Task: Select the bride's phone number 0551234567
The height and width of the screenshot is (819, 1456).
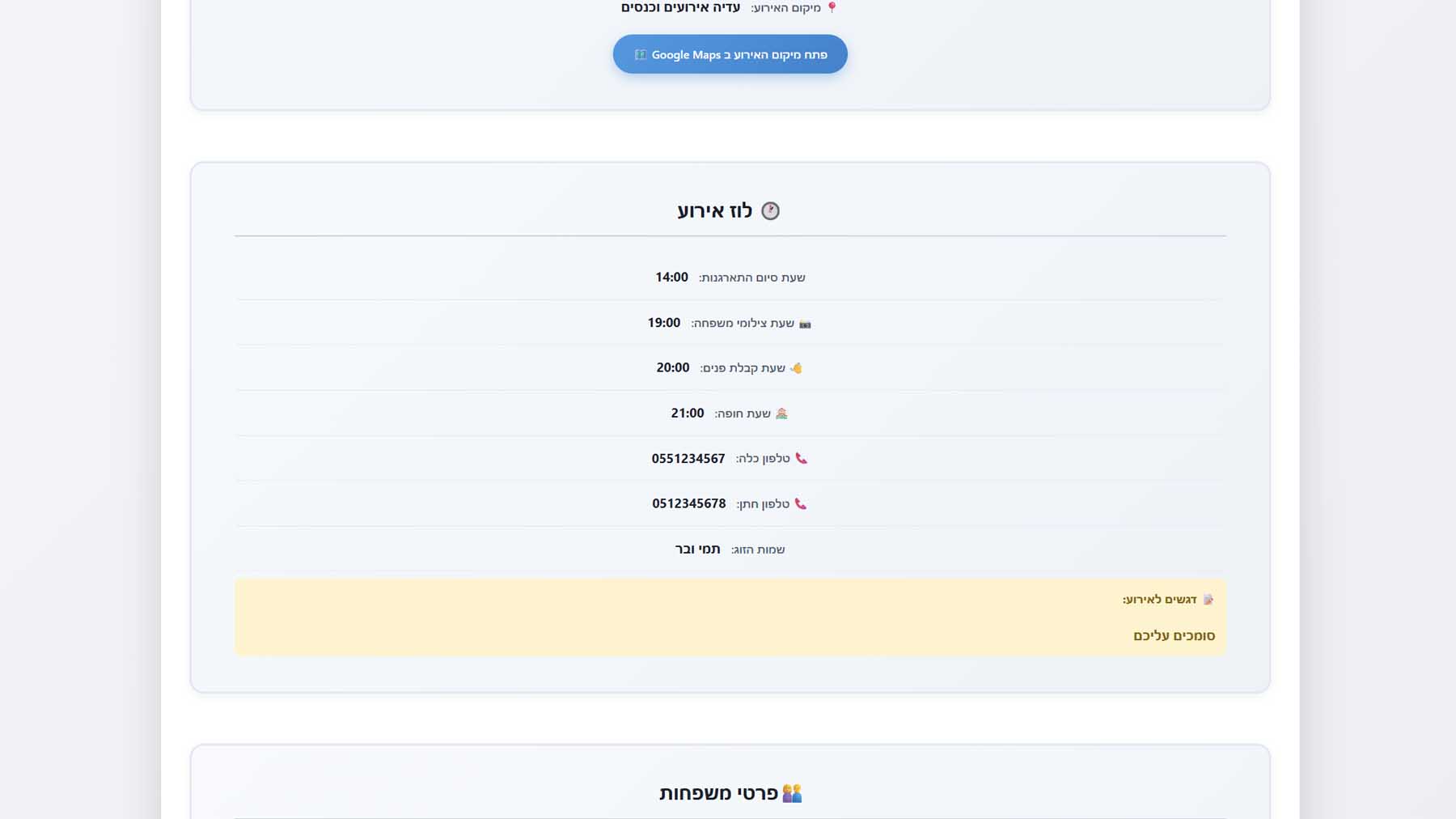Action: pyautogui.click(x=688, y=459)
